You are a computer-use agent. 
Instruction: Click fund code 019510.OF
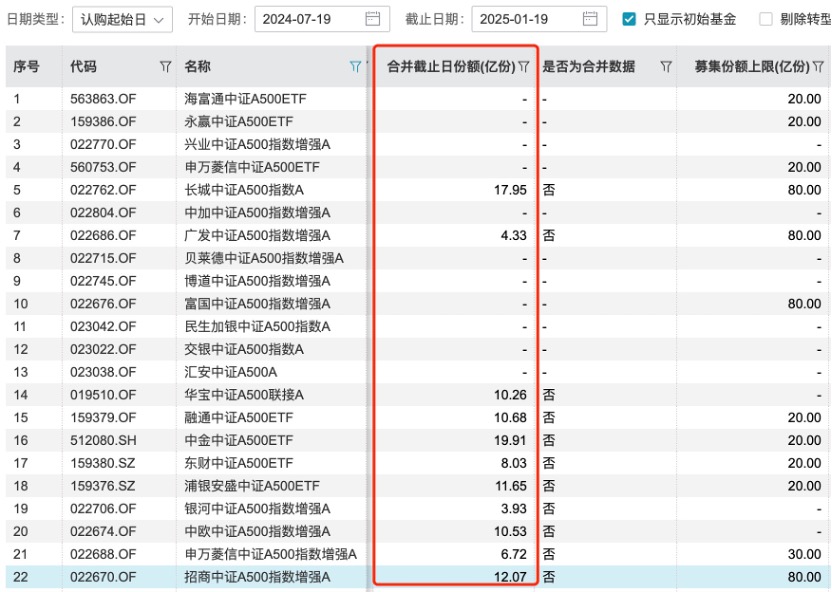tap(103, 395)
